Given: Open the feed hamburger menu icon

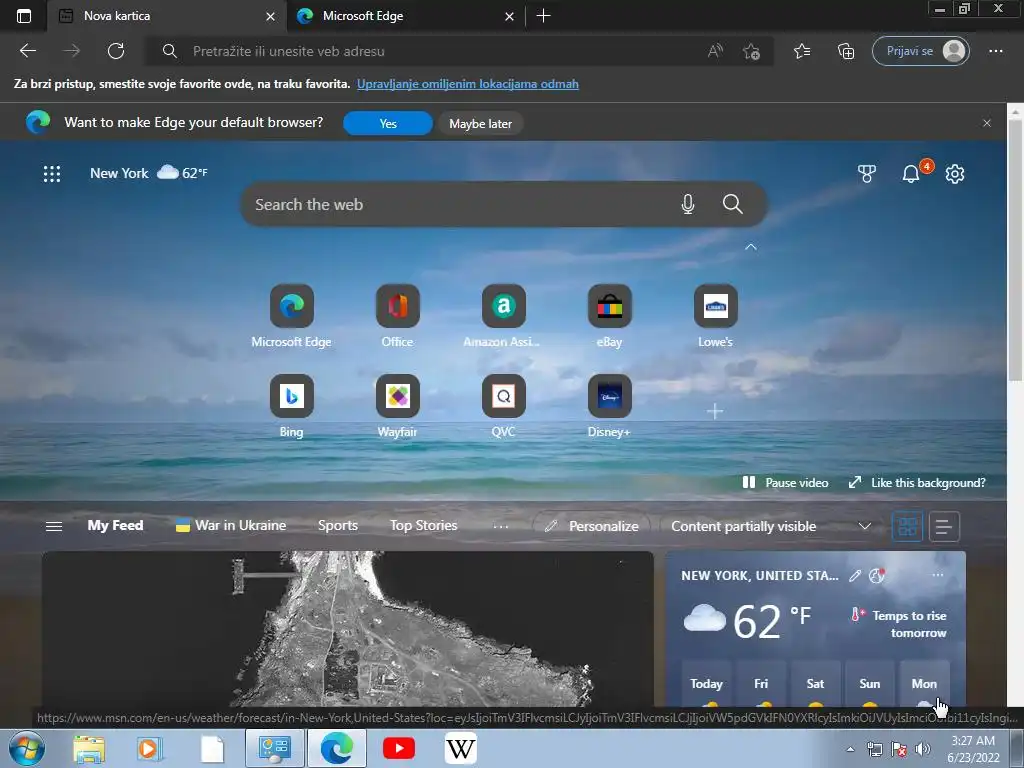Looking at the screenshot, I should point(54,526).
